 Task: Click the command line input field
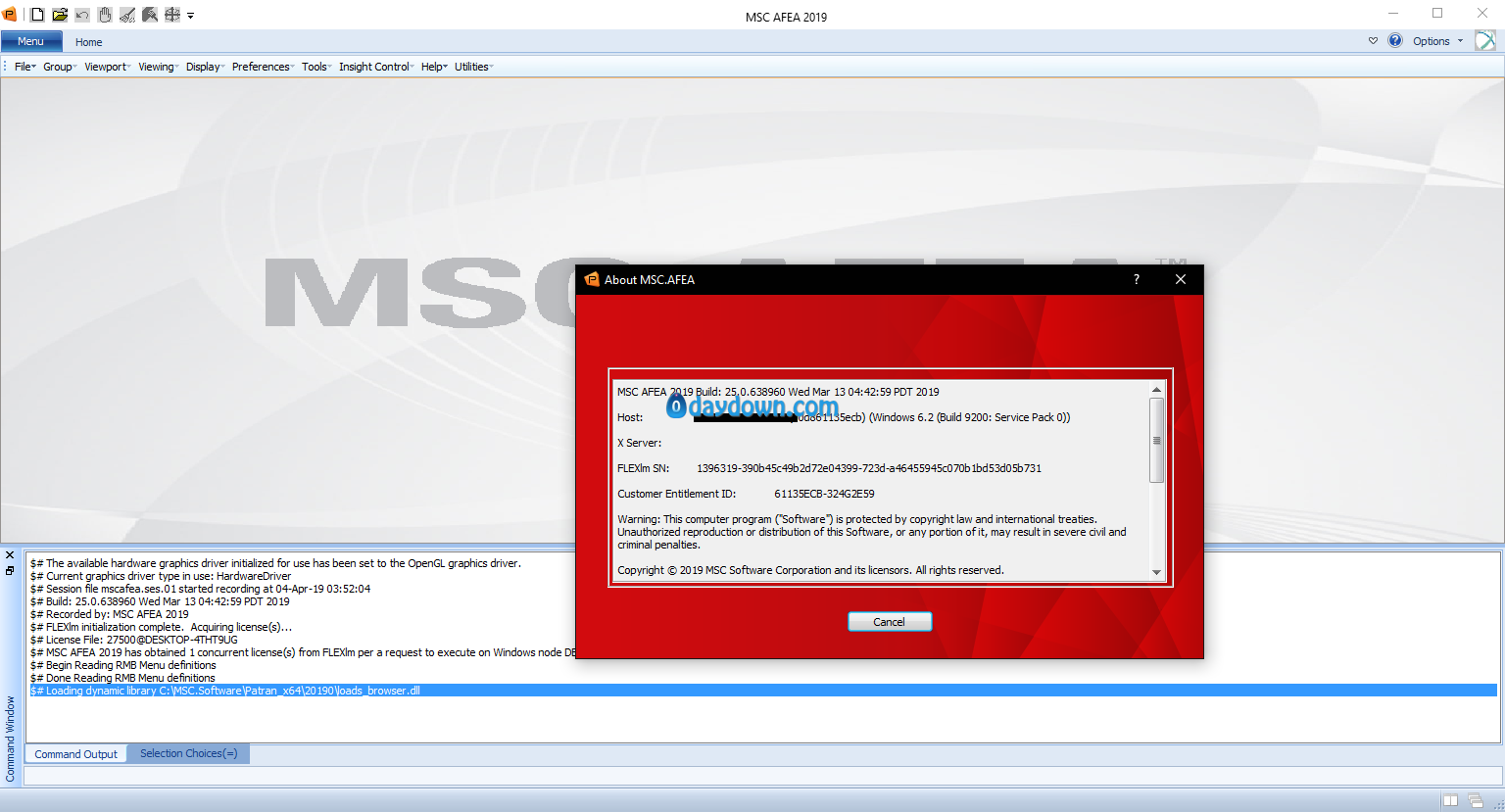click(x=762, y=776)
